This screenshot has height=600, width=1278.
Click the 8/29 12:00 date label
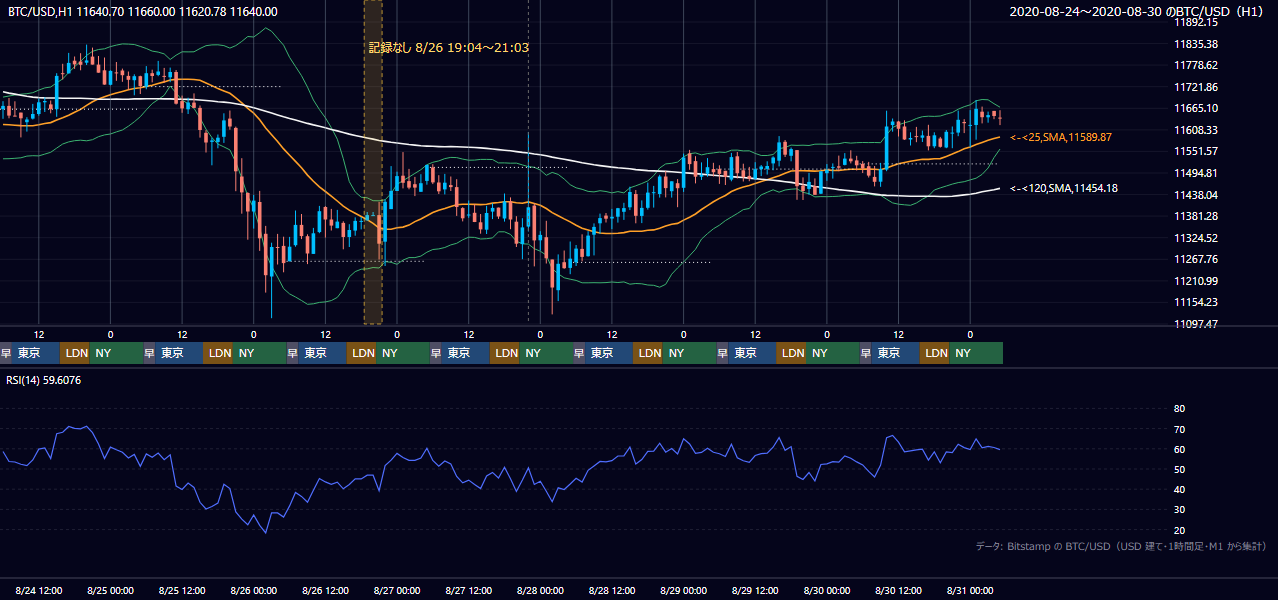[755, 591]
